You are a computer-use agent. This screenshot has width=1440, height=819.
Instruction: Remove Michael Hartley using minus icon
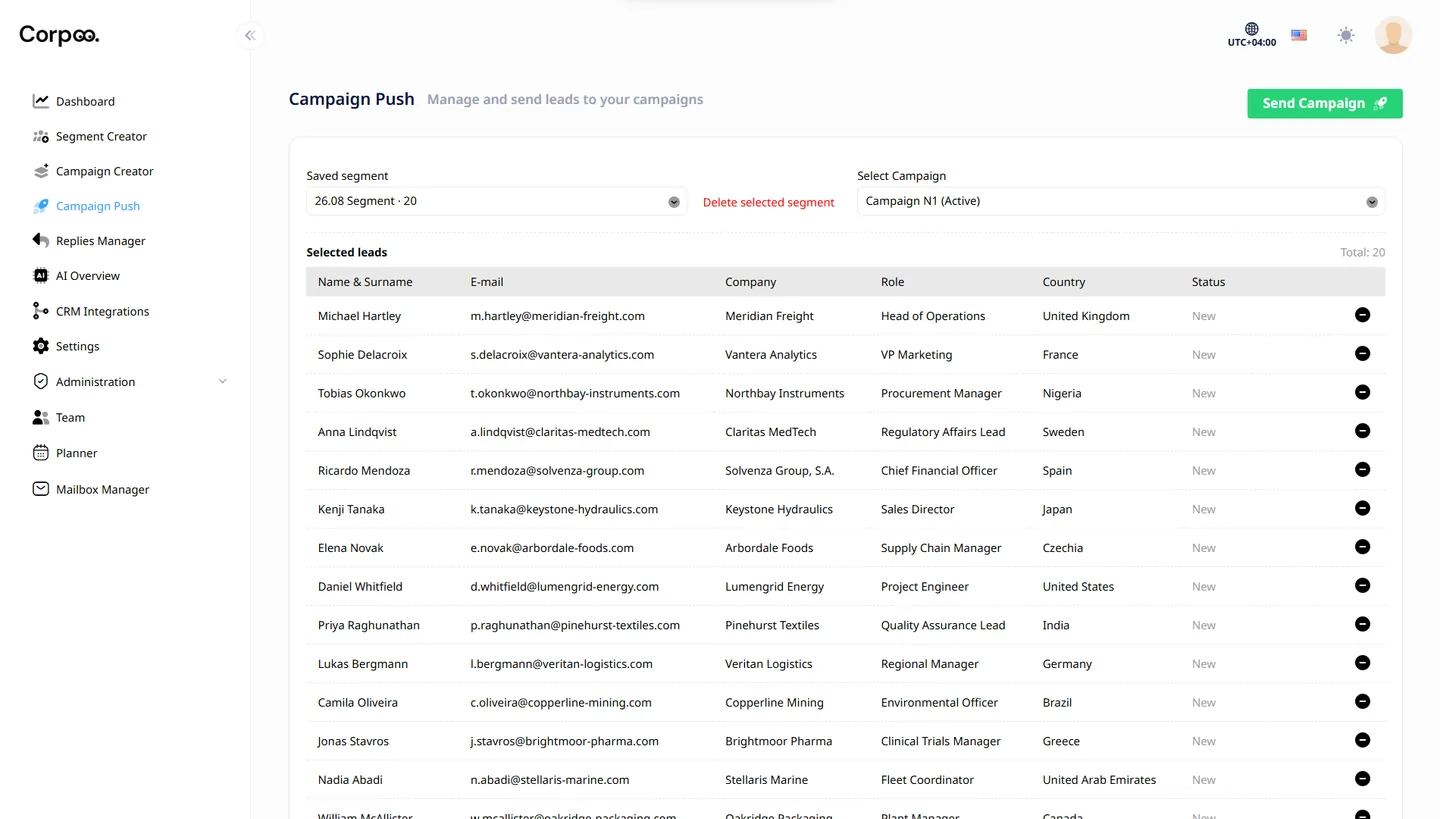pos(1362,315)
